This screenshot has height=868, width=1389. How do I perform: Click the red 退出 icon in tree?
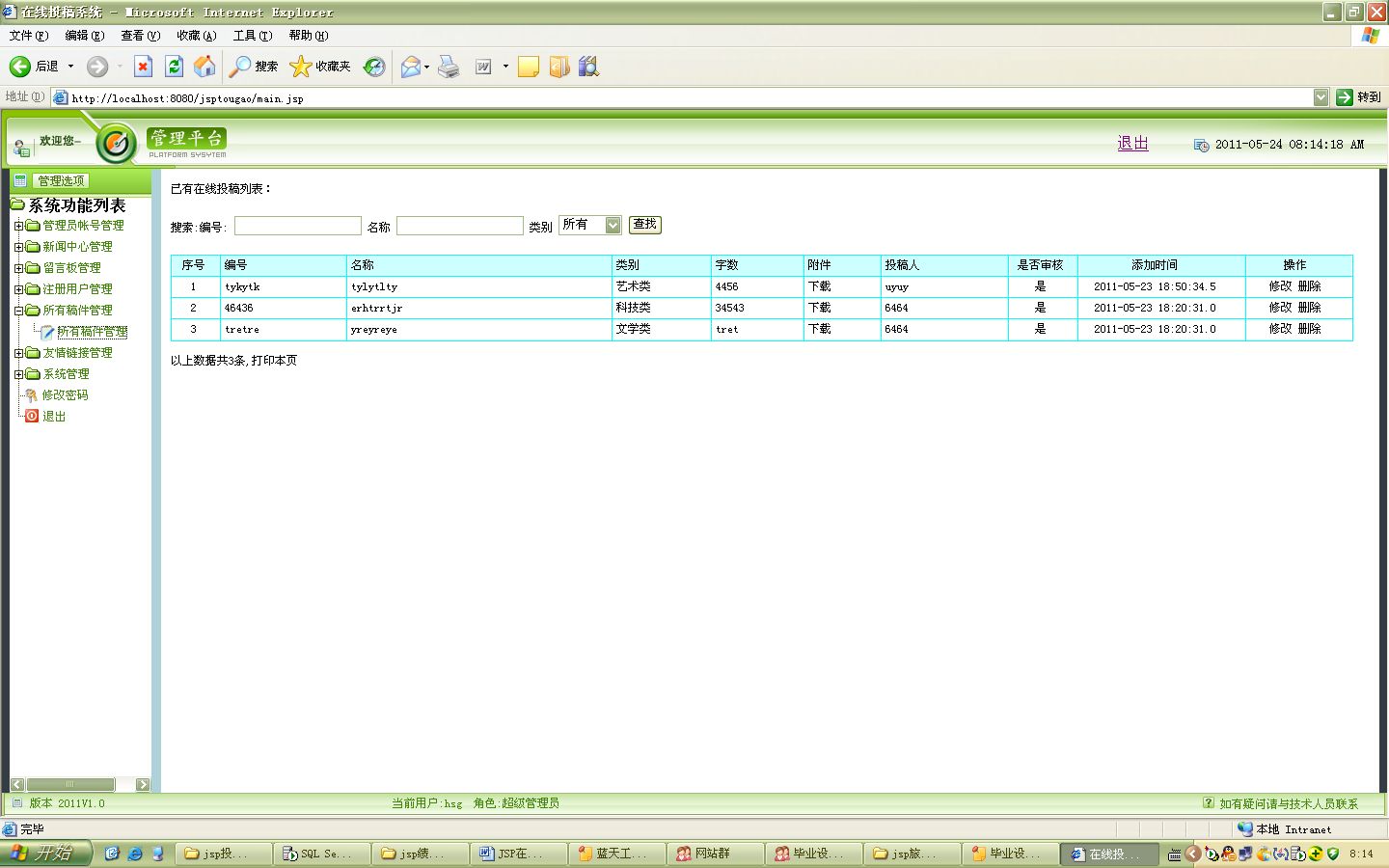(x=32, y=417)
